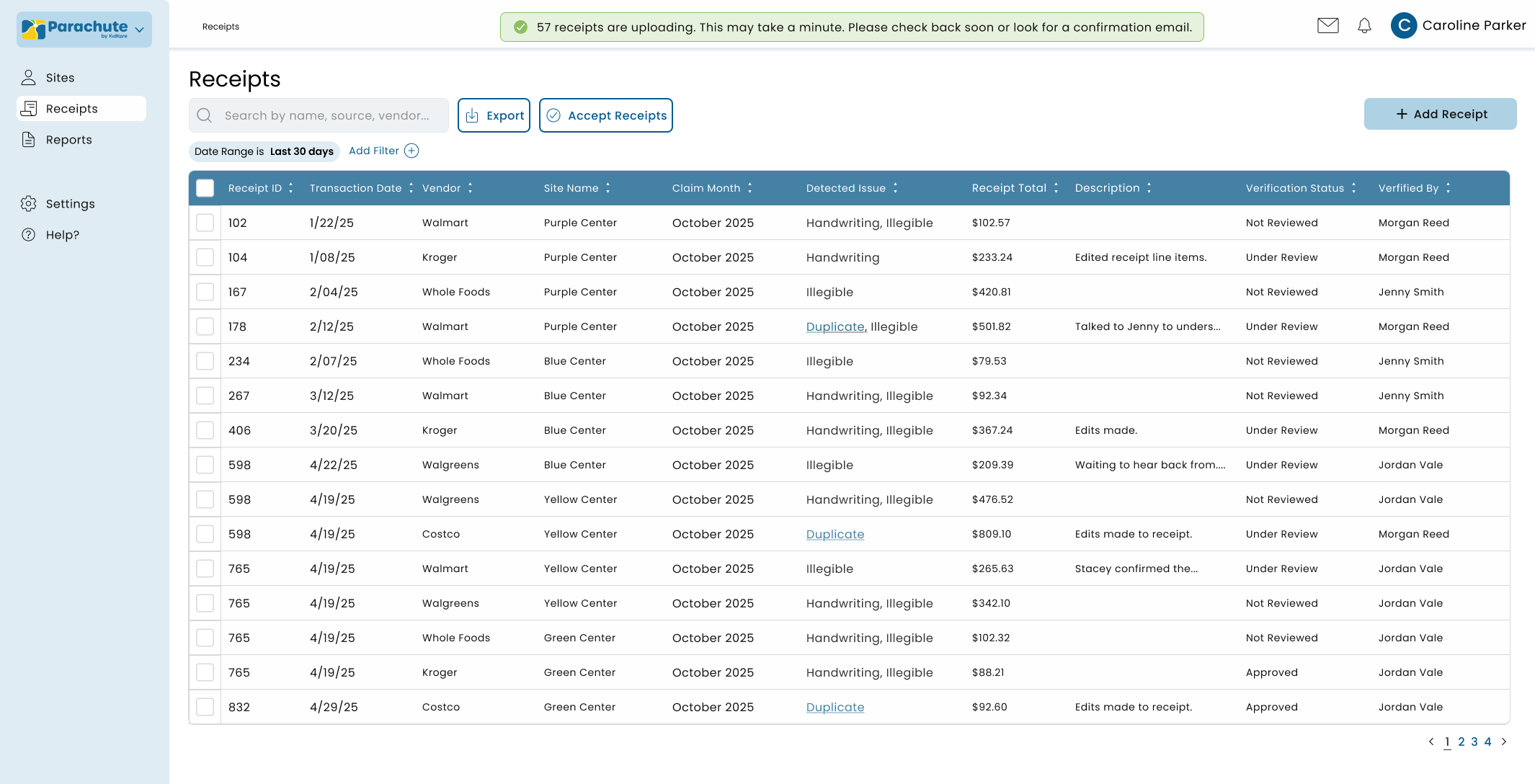Image resolution: width=1535 pixels, height=784 pixels.
Task: Click the Accept Receipts button
Action: [605, 115]
